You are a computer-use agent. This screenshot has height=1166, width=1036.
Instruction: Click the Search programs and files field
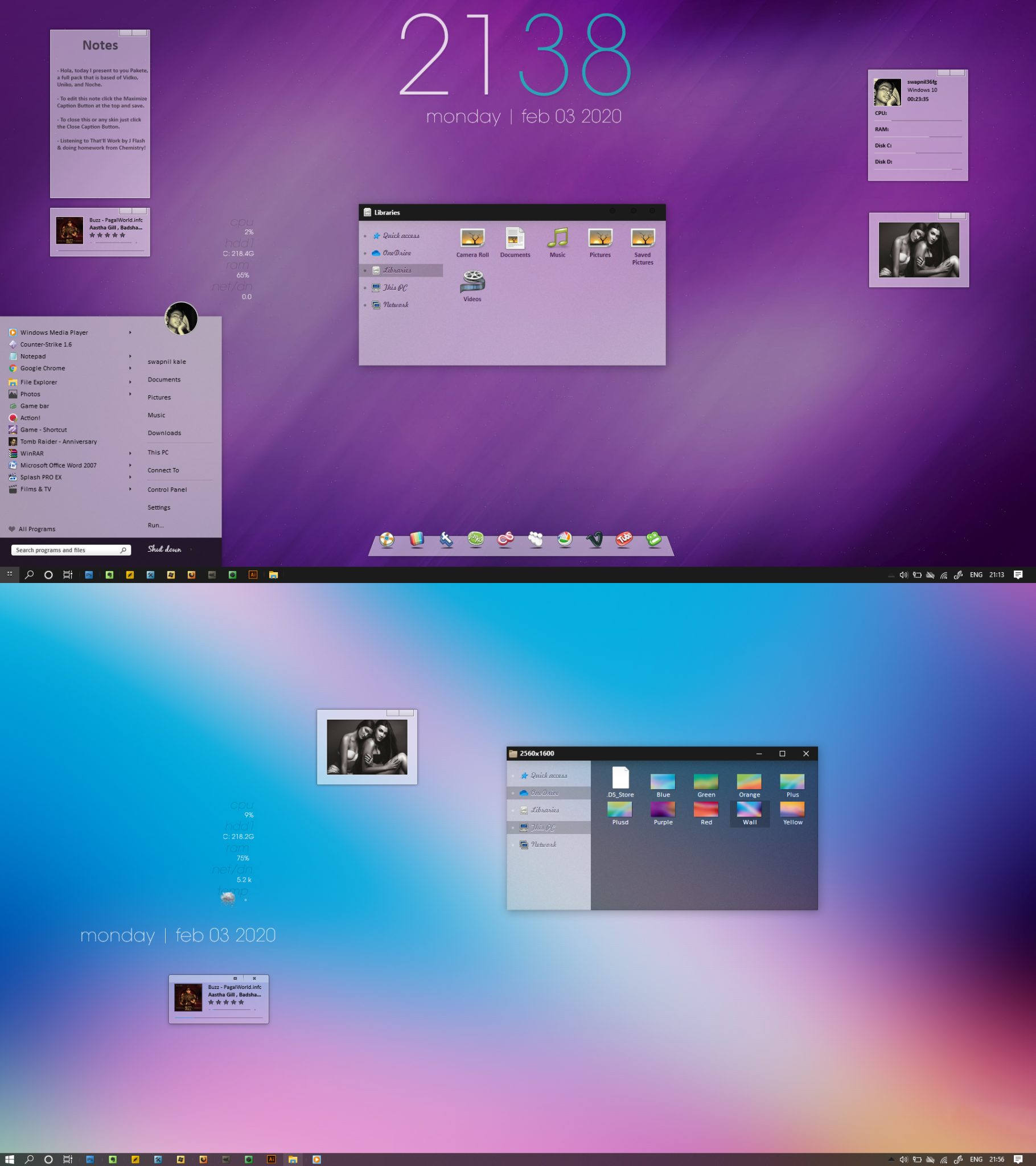(x=65, y=550)
